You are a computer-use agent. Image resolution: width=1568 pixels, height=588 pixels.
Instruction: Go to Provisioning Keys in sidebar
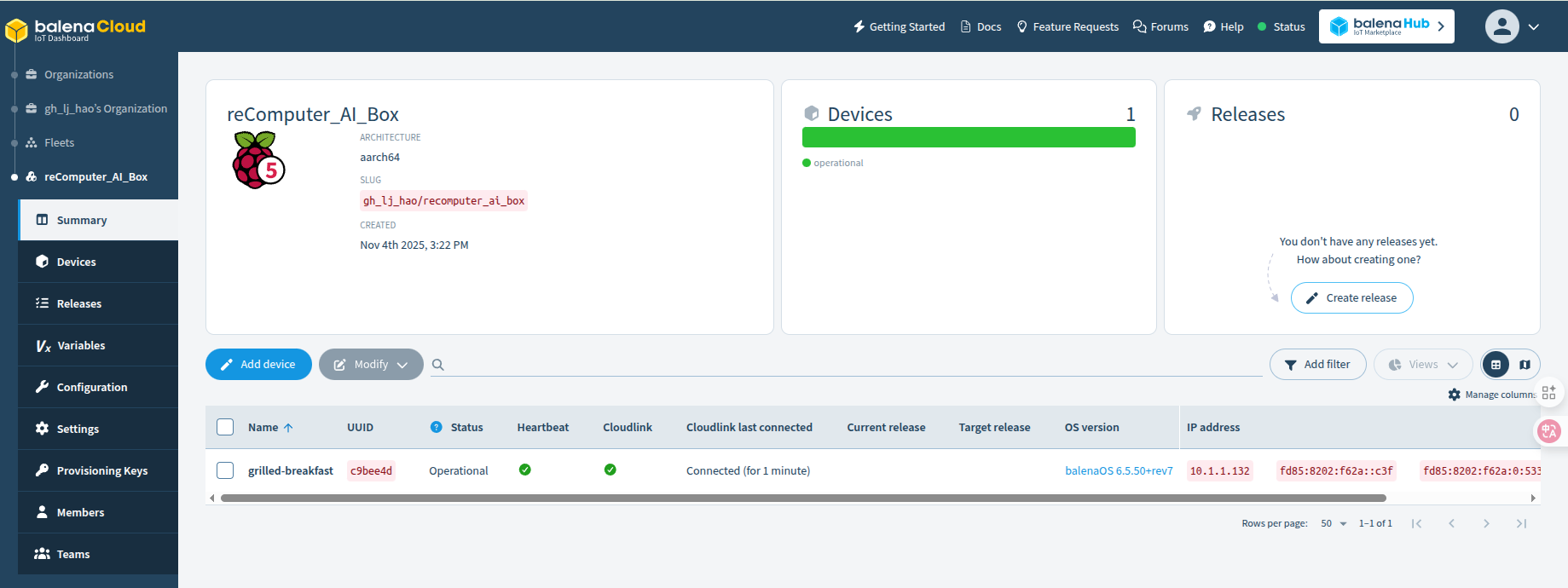click(x=101, y=471)
